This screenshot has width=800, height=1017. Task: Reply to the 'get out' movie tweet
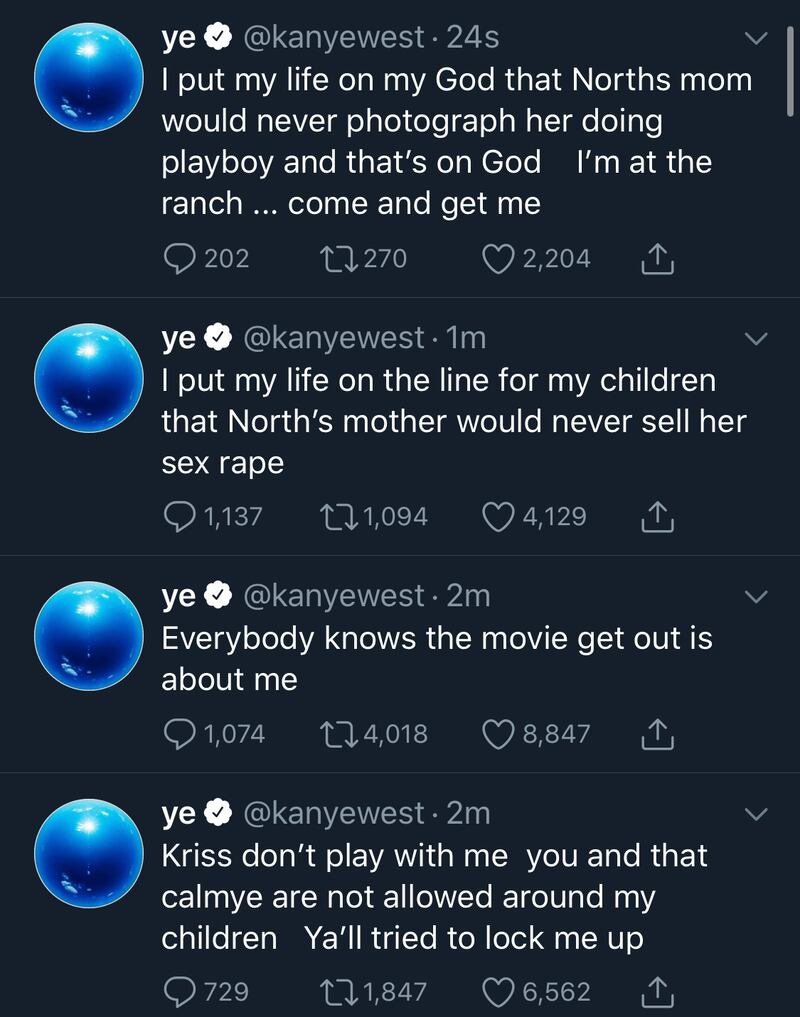(x=181, y=735)
